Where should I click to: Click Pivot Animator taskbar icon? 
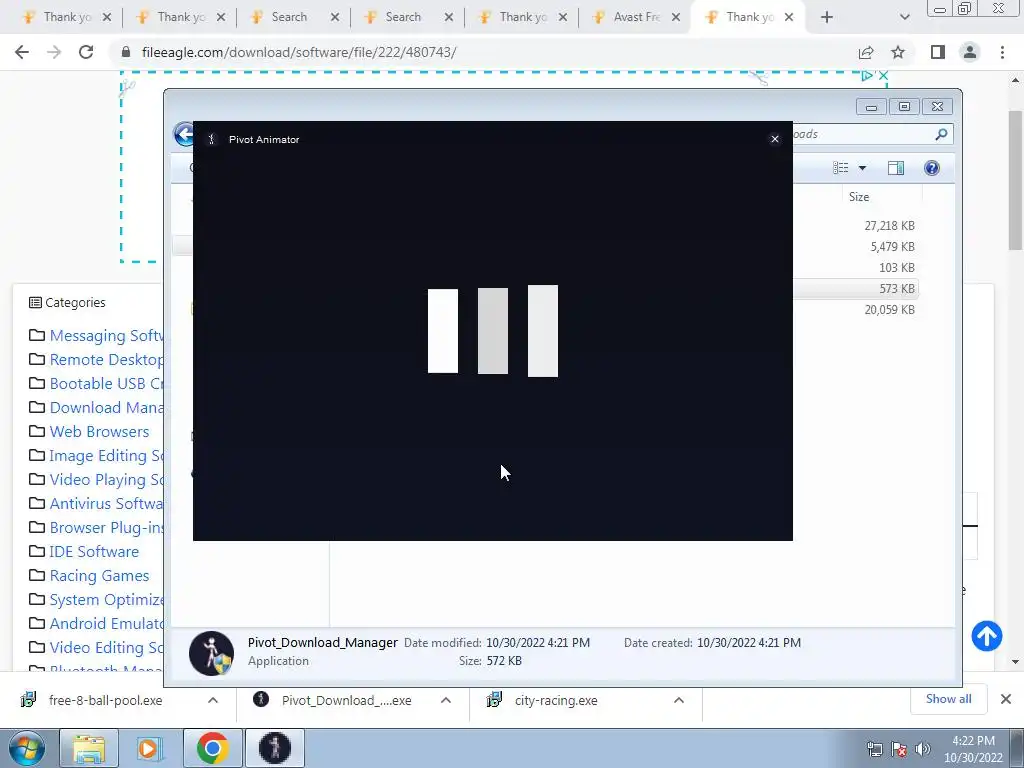(x=275, y=748)
